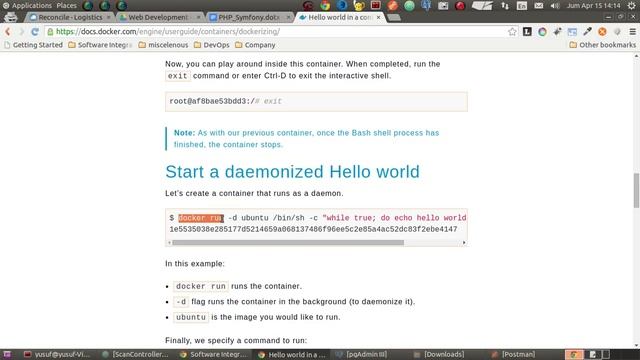This screenshot has height=360, width=640.
Task: Click the code block left scroll arrow
Action: click(x=169, y=242)
